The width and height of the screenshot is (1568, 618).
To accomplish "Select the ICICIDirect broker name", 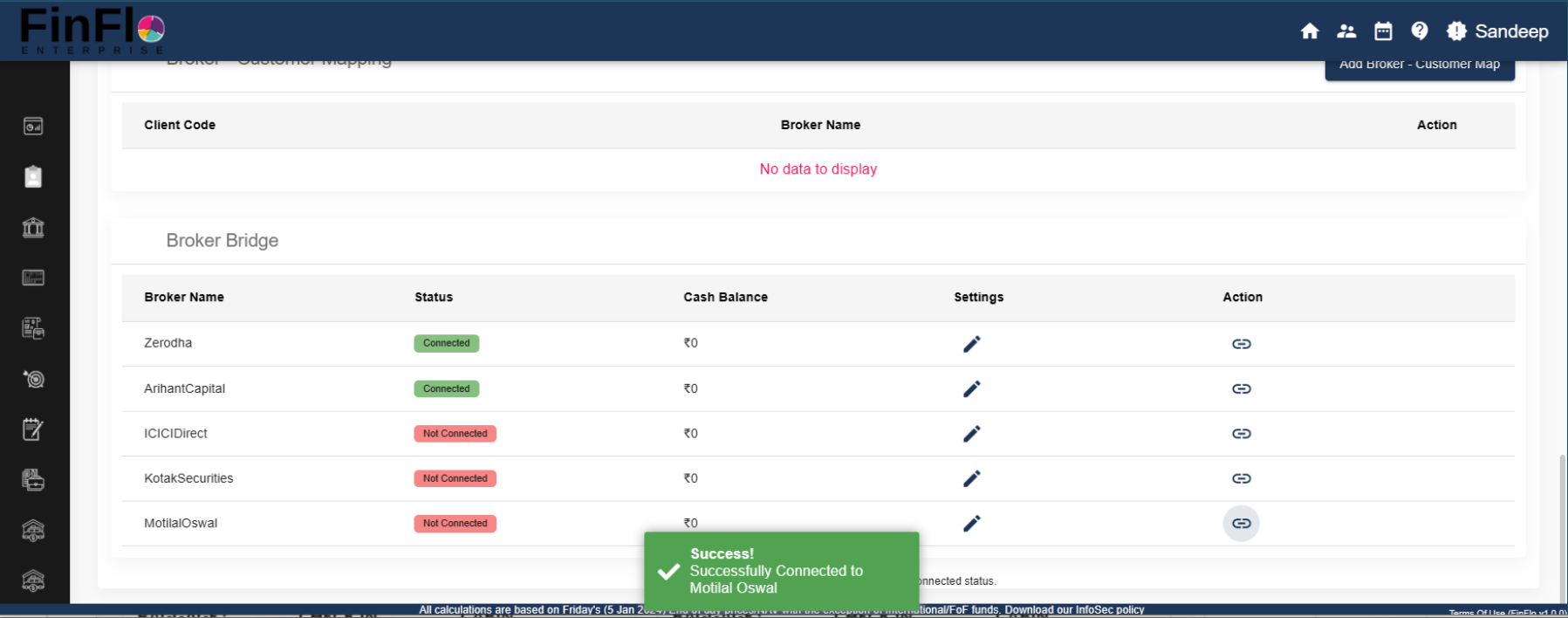I will (176, 434).
